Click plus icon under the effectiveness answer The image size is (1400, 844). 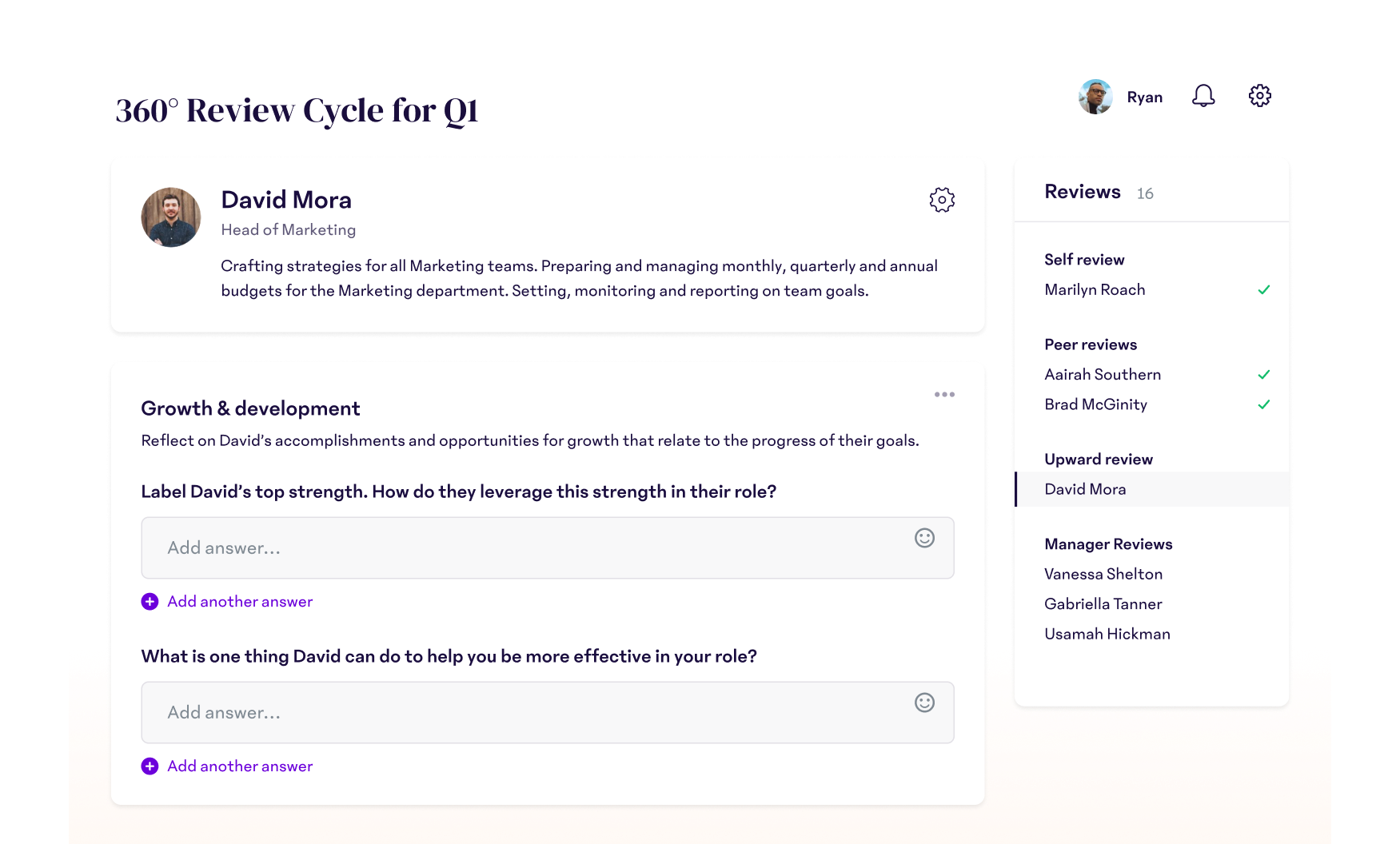(x=150, y=766)
